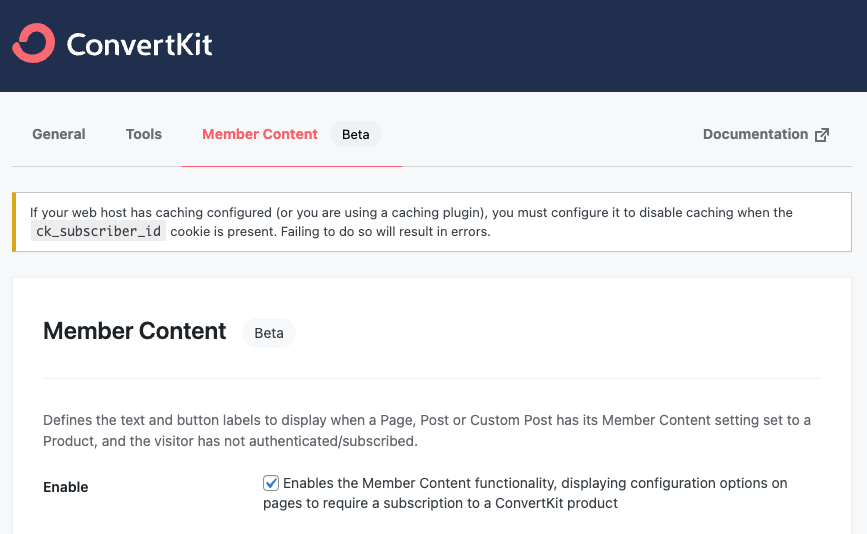Select the Member Content tab

click(260, 134)
